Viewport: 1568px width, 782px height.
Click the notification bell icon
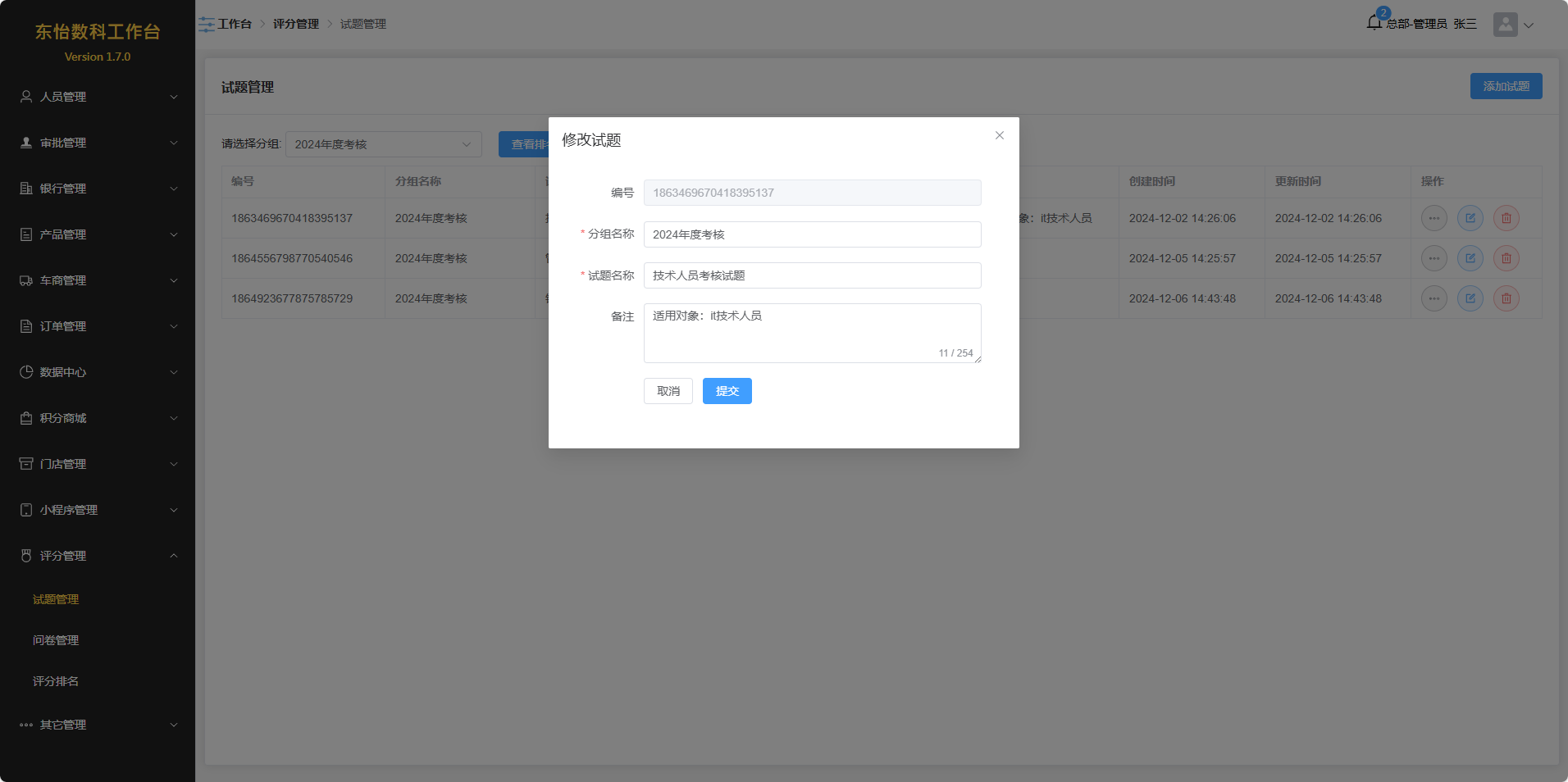[1374, 23]
